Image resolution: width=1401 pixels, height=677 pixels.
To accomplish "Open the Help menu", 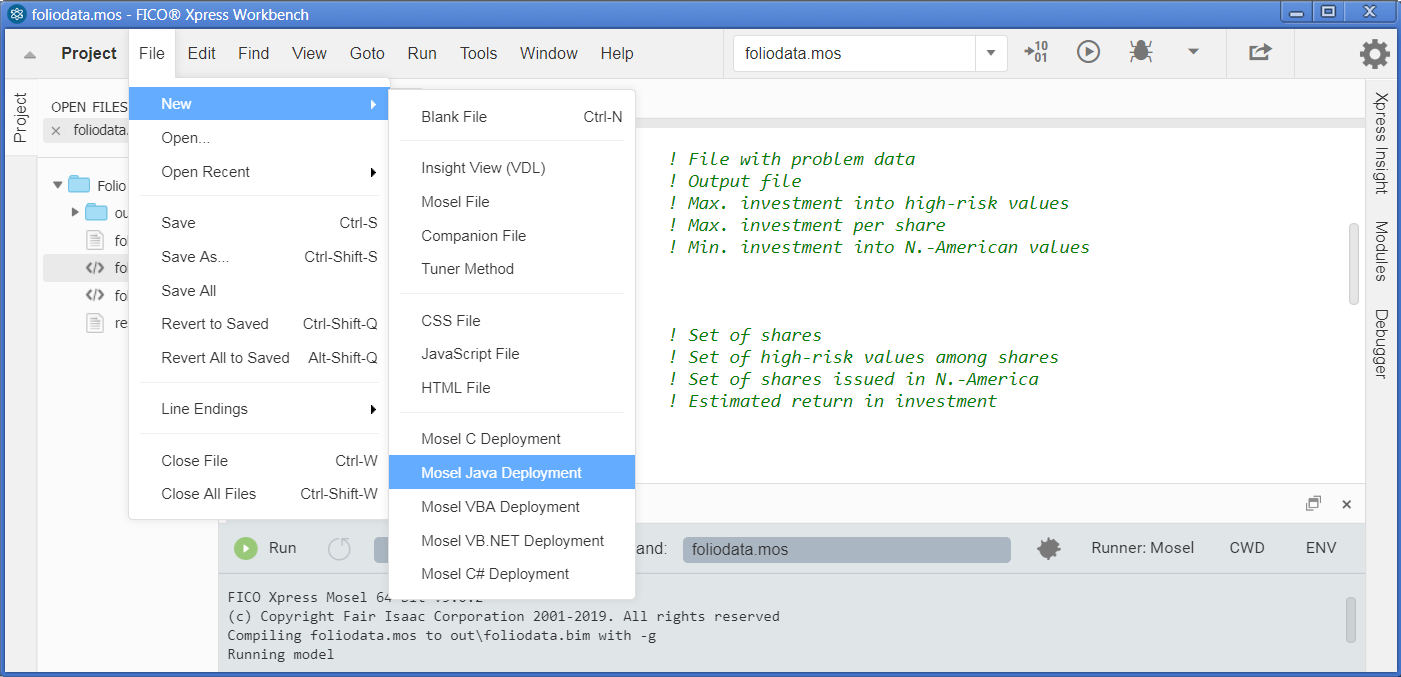I will point(617,53).
